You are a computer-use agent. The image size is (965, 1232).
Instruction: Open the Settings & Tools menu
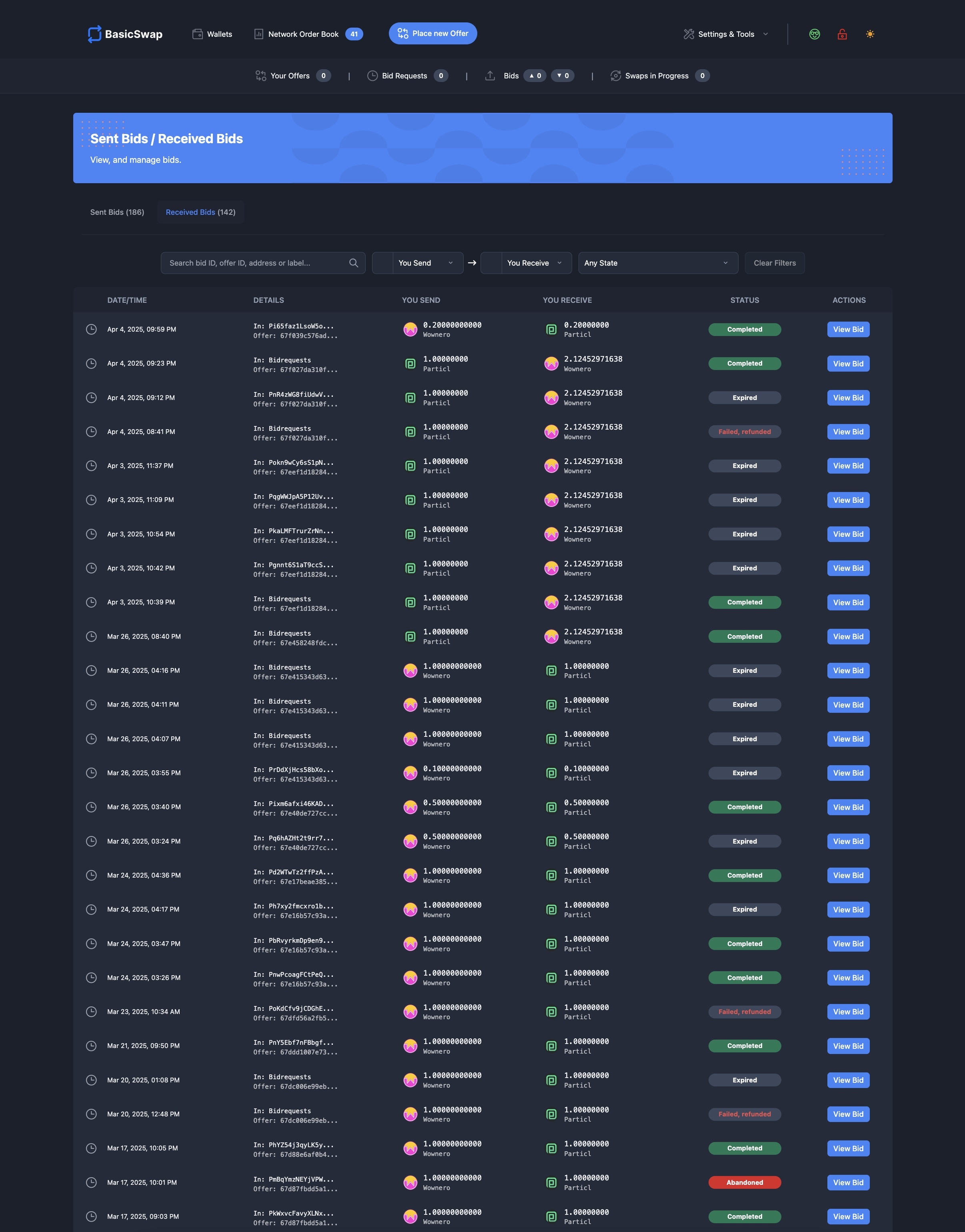[725, 34]
